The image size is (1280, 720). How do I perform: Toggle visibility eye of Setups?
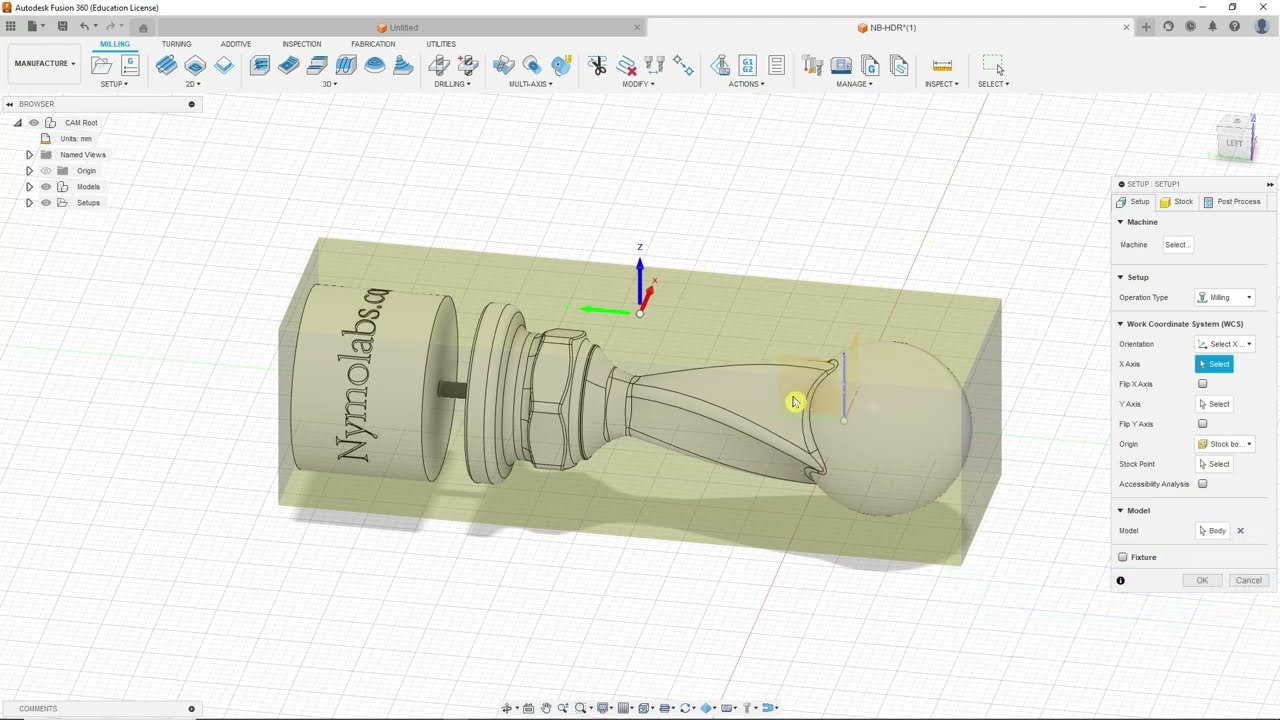click(x=45, y=203)
